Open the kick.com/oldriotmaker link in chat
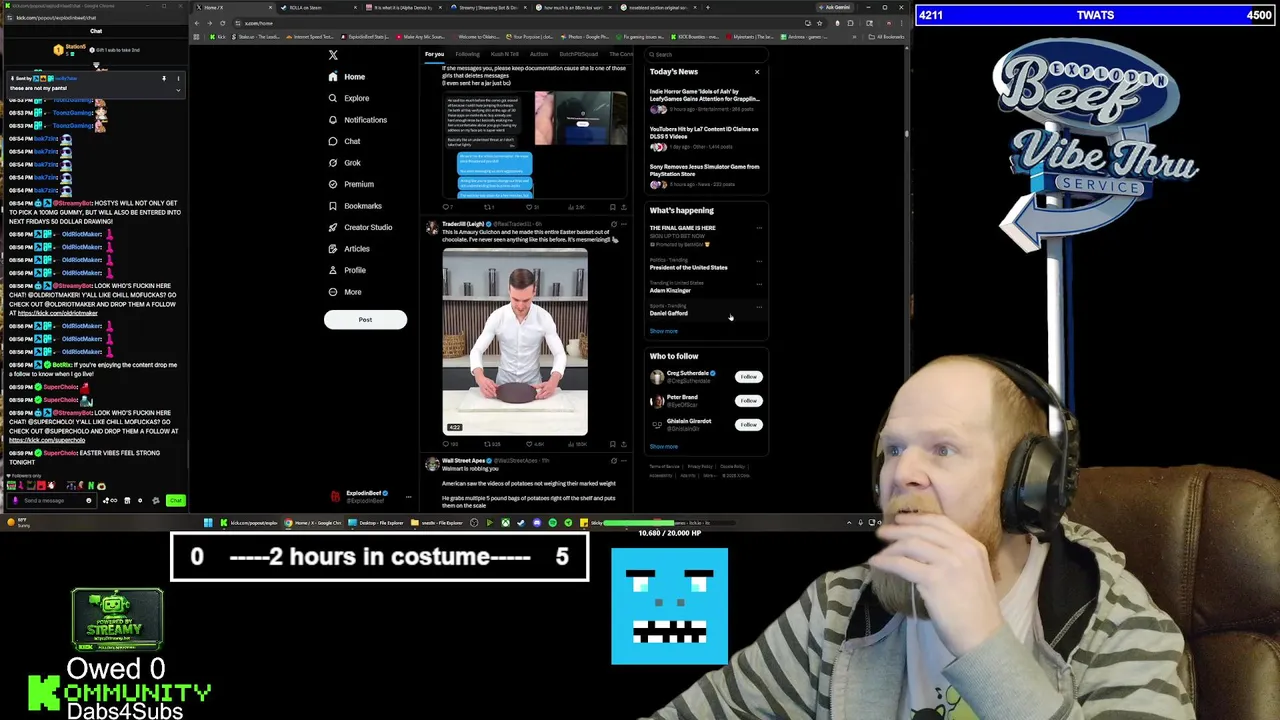Screen dimensions: 1280x720 tap(58, 313)
